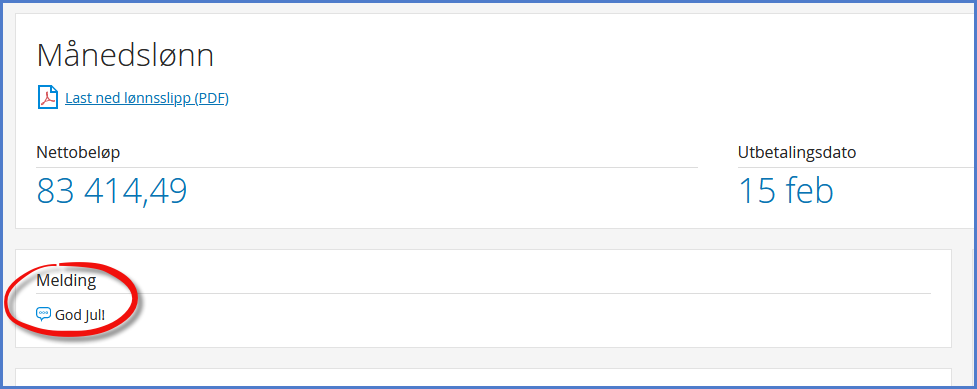The height and width of the screenshot is (389, 977).
Task: Click the word lønnsslipp in the download link
Action: 161,98
